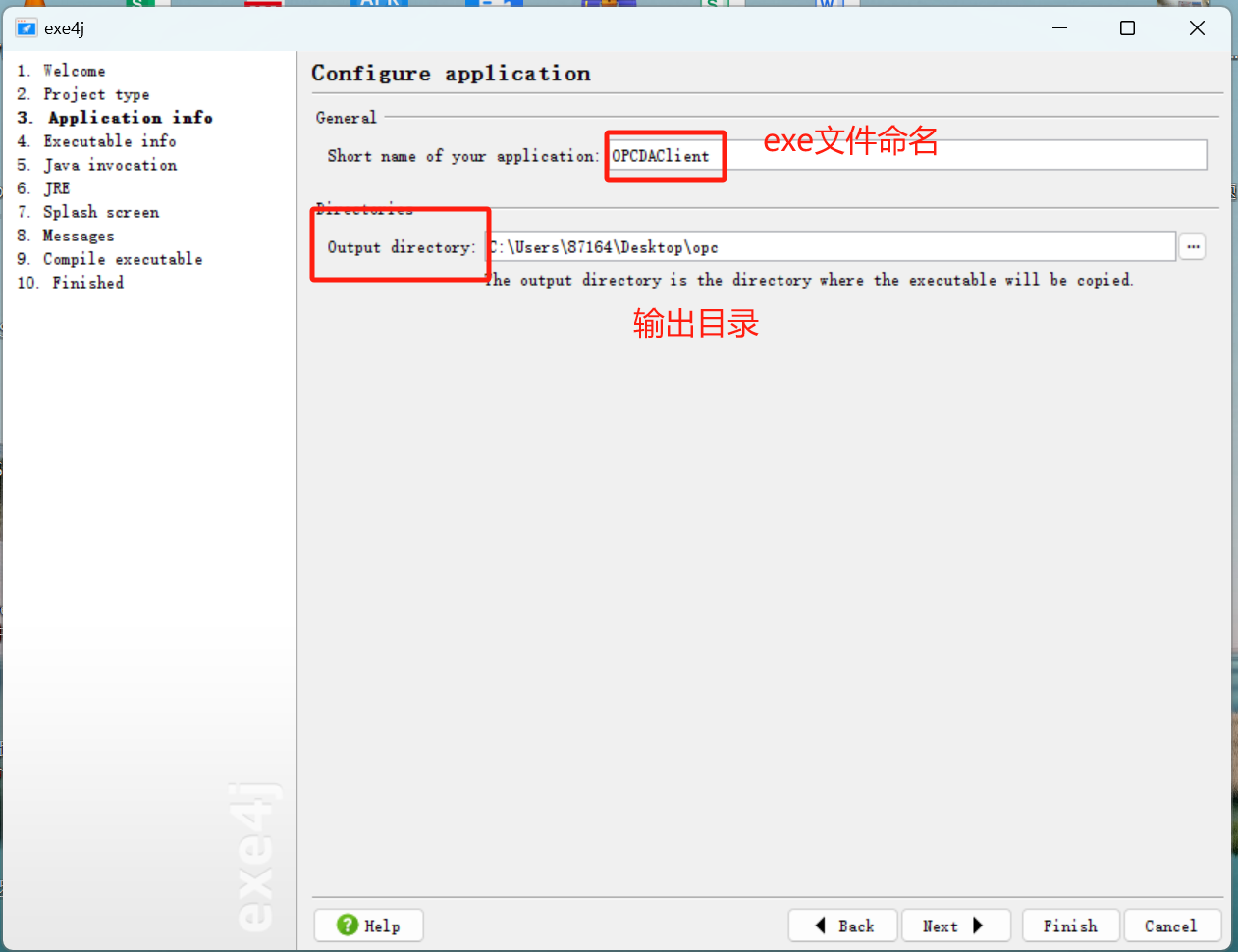Select step 1 Welcome
This screenshot has width=1238, height=952.
click(61, 71)
